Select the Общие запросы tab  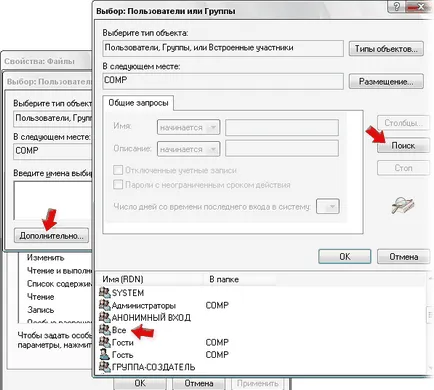click(x=138, y=103)
